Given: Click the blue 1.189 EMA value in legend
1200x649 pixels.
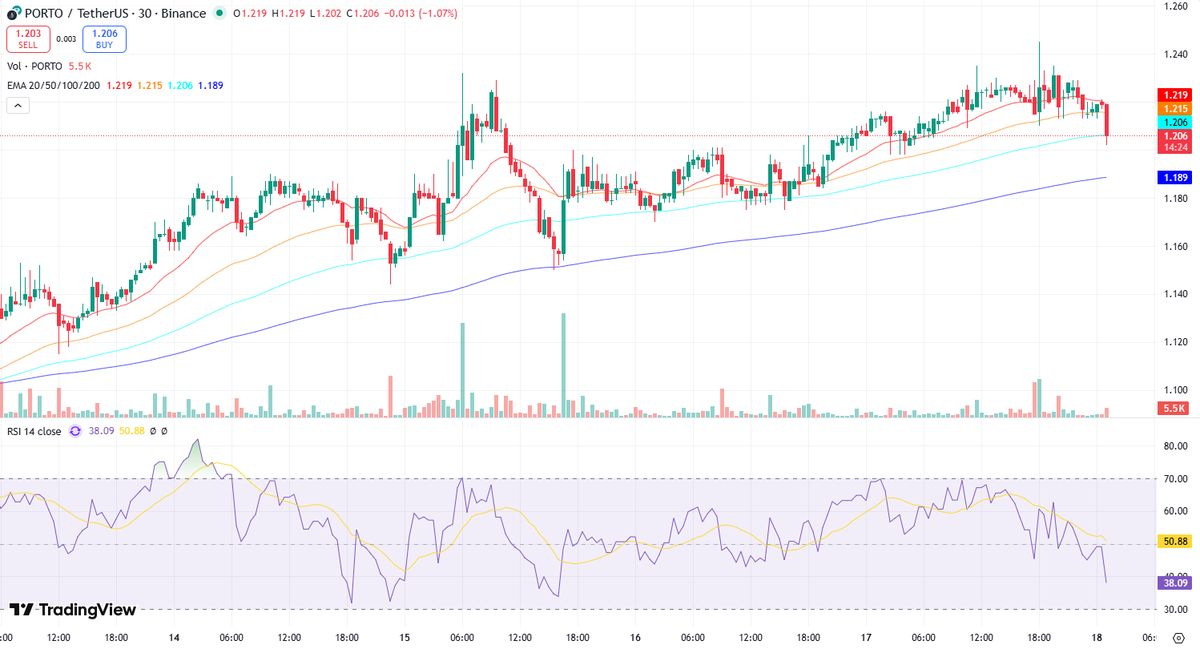Looking at the screenshot, I should click(210, 86).
